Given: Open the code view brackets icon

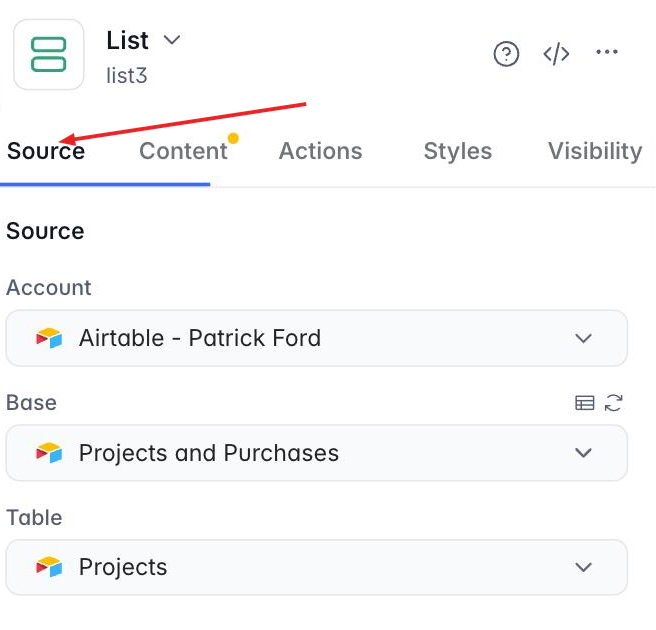Looking at the screenshot, I should (x=556, y=54).
